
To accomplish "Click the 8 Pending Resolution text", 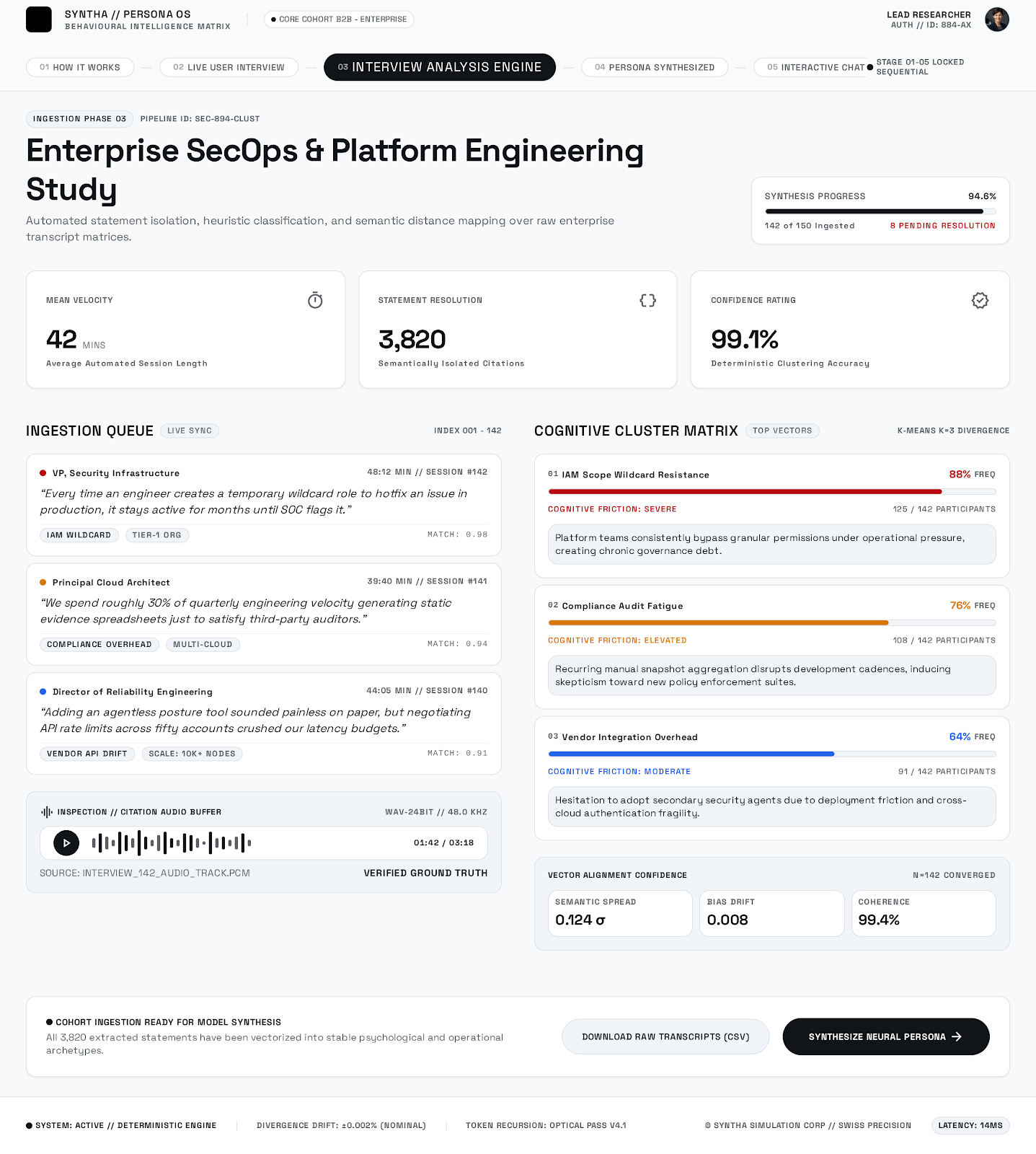I will (x=943, y=226).
